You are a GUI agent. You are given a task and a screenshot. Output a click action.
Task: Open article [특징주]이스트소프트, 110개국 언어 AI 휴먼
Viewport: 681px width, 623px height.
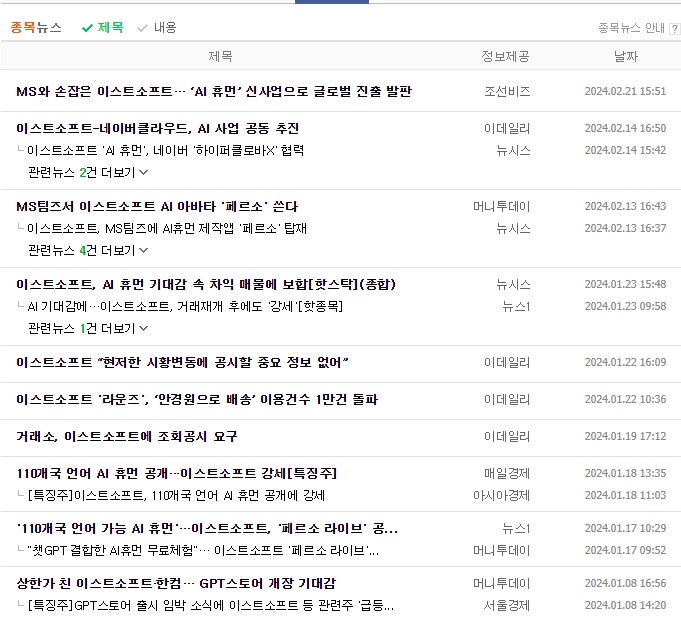(176, 495)
